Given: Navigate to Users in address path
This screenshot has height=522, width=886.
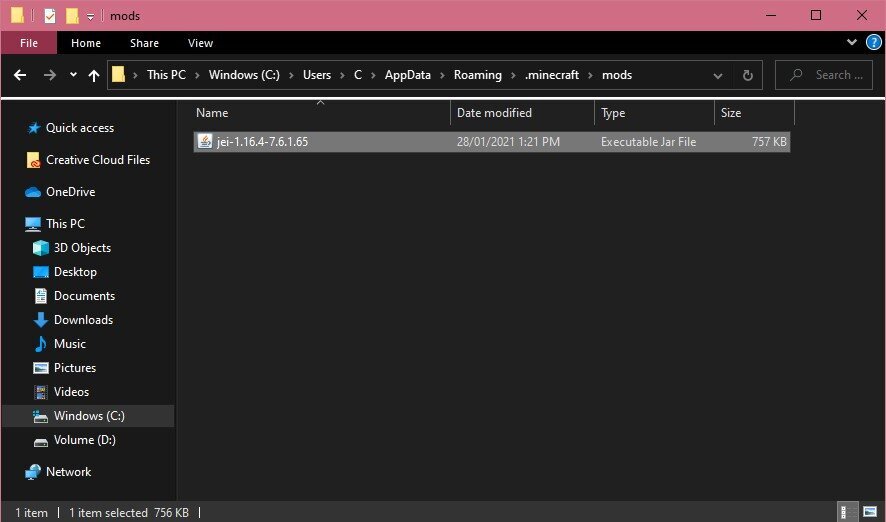Looking at the screenshot, I should tap(316, 75).
